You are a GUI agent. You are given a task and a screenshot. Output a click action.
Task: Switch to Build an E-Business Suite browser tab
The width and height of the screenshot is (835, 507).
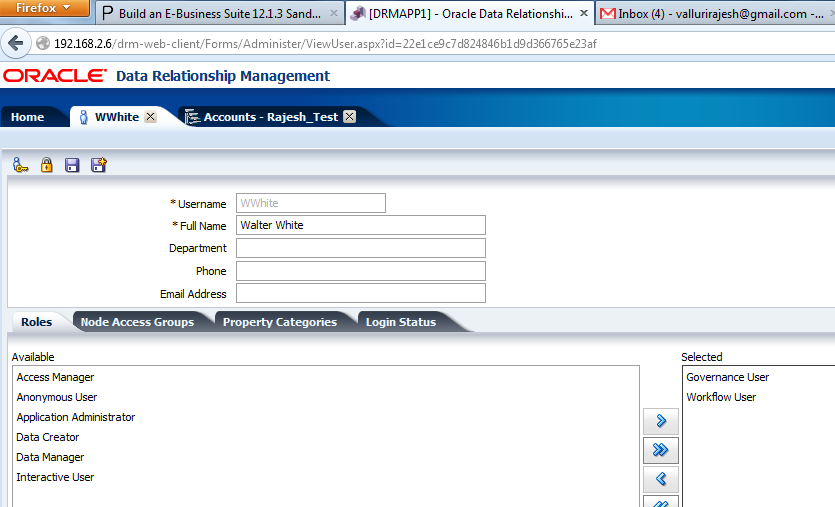point(220,13)
